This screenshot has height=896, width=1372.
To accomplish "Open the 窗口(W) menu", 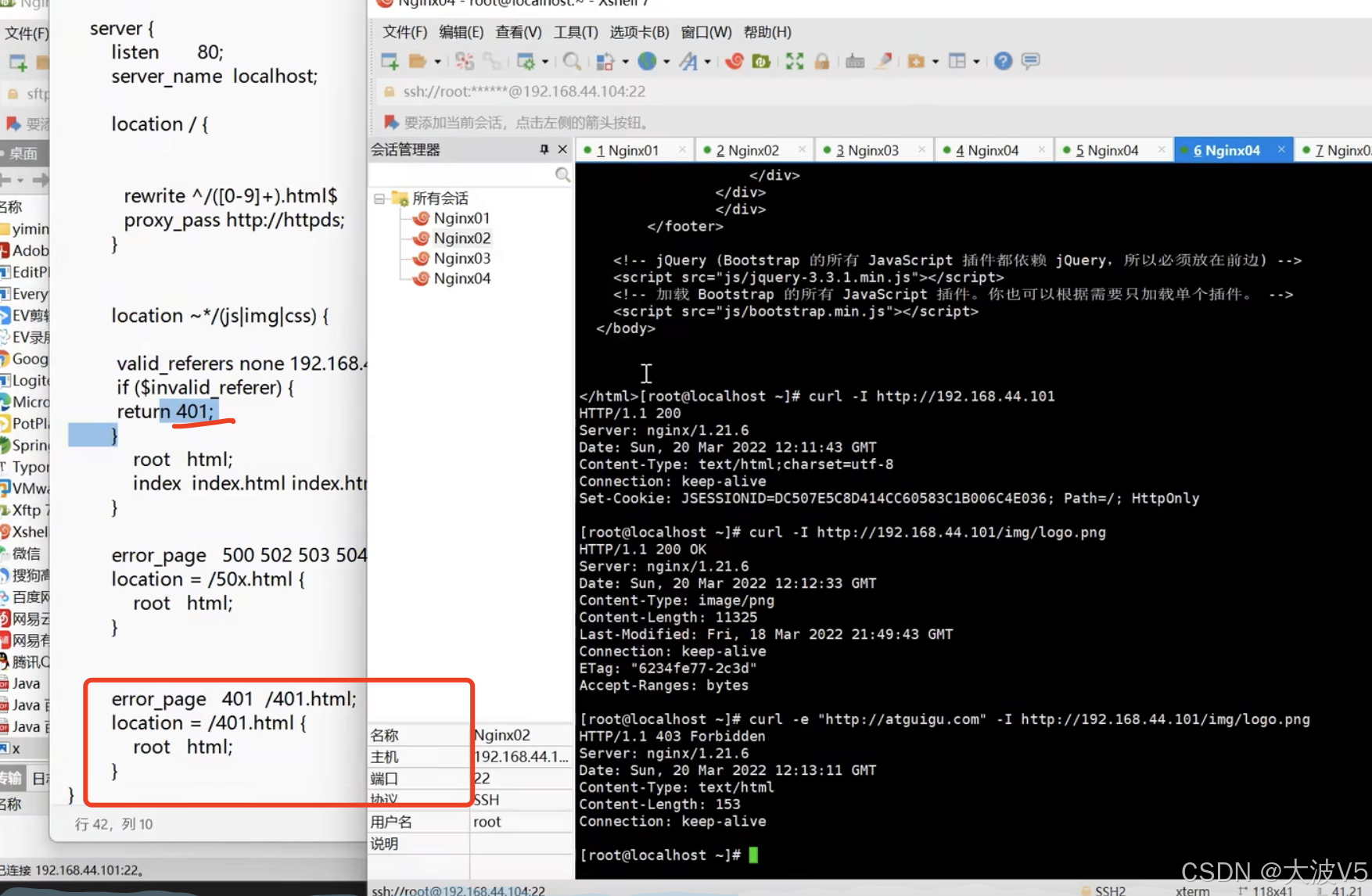I will pos(706,32).
